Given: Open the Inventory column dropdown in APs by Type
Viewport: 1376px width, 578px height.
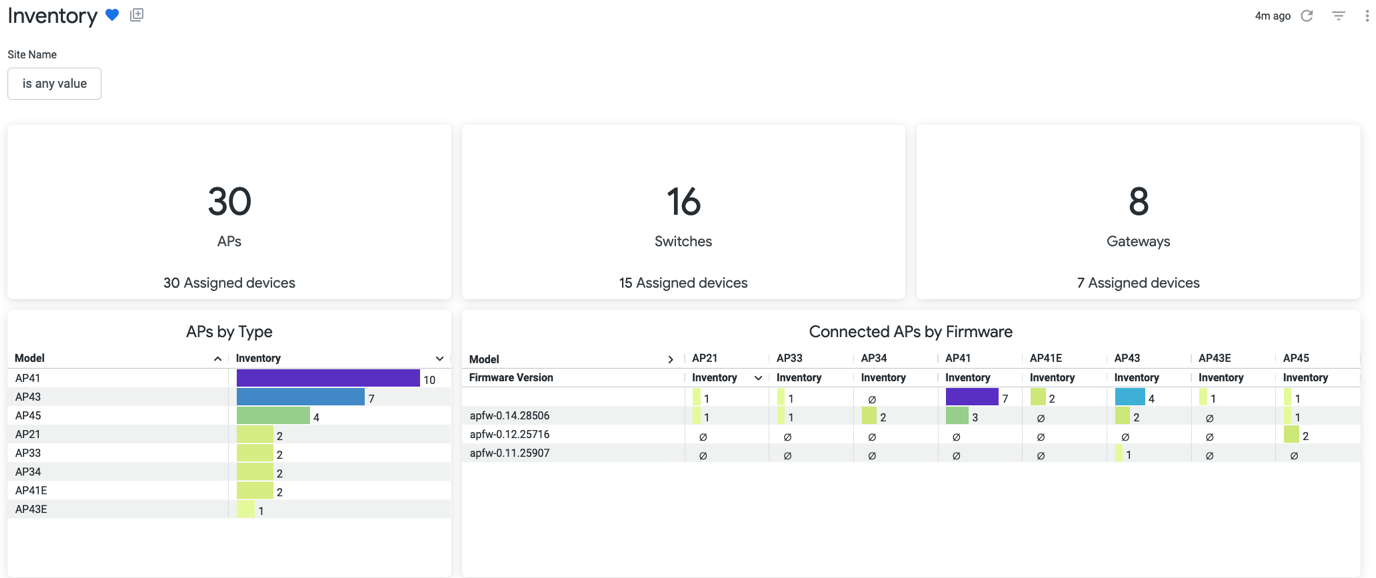Looking at the screenshot, I should click(439, 359).
